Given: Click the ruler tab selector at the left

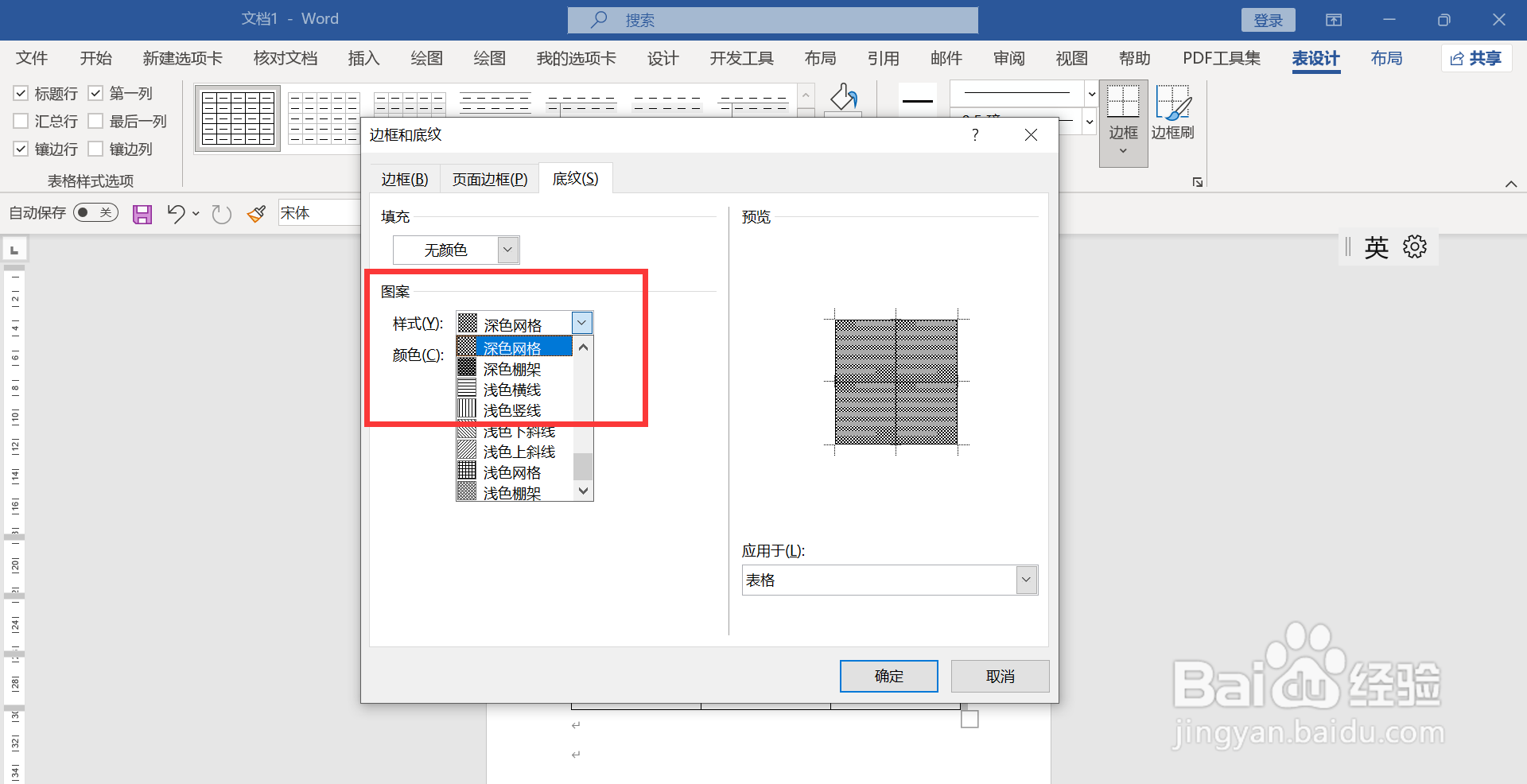Looking at the screenshot, I should [x=14, y=250].
